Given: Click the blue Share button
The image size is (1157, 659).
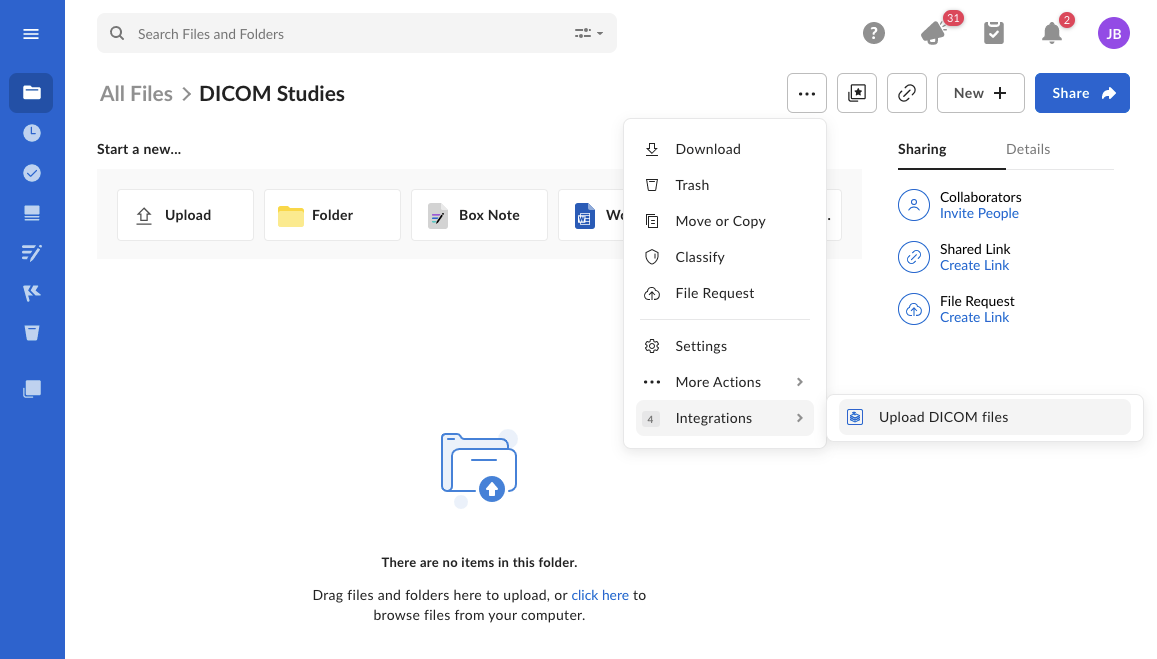Looking at the screenshot, I should point(1082,93).
